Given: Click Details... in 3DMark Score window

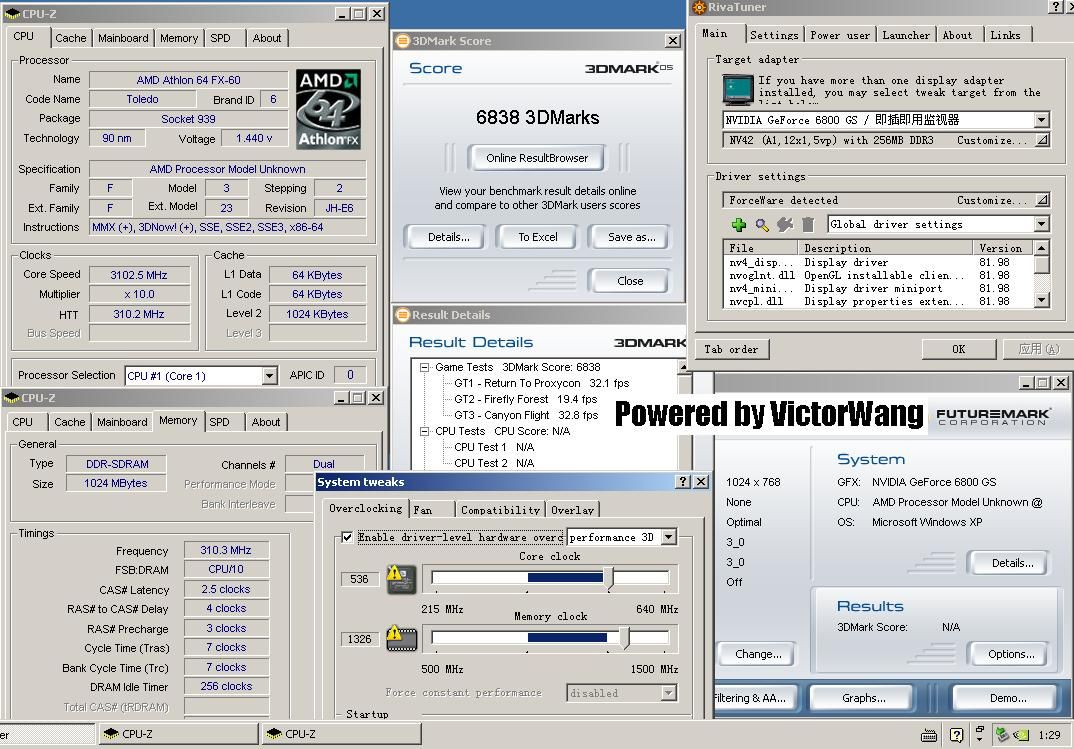Looking at the screenshot, I should [x=449, y=237].
